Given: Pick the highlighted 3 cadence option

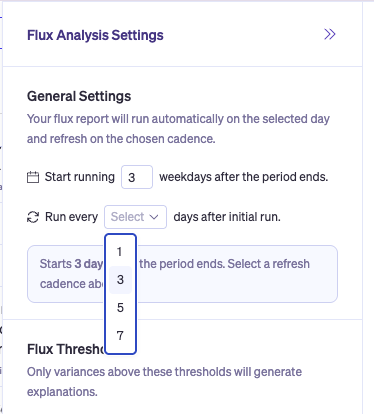Looking at the screenshot, I should click(x=120, y=280).
